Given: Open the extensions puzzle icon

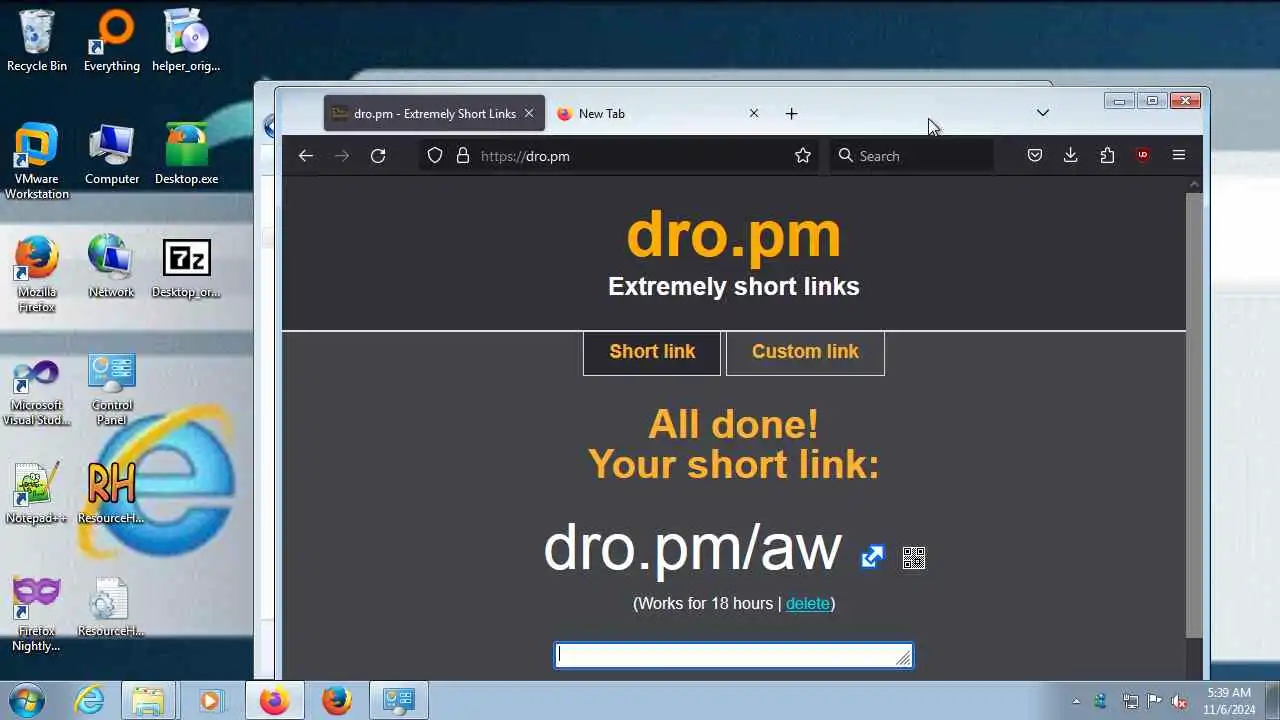Looking at the screenshot, I should point(1107,156).
